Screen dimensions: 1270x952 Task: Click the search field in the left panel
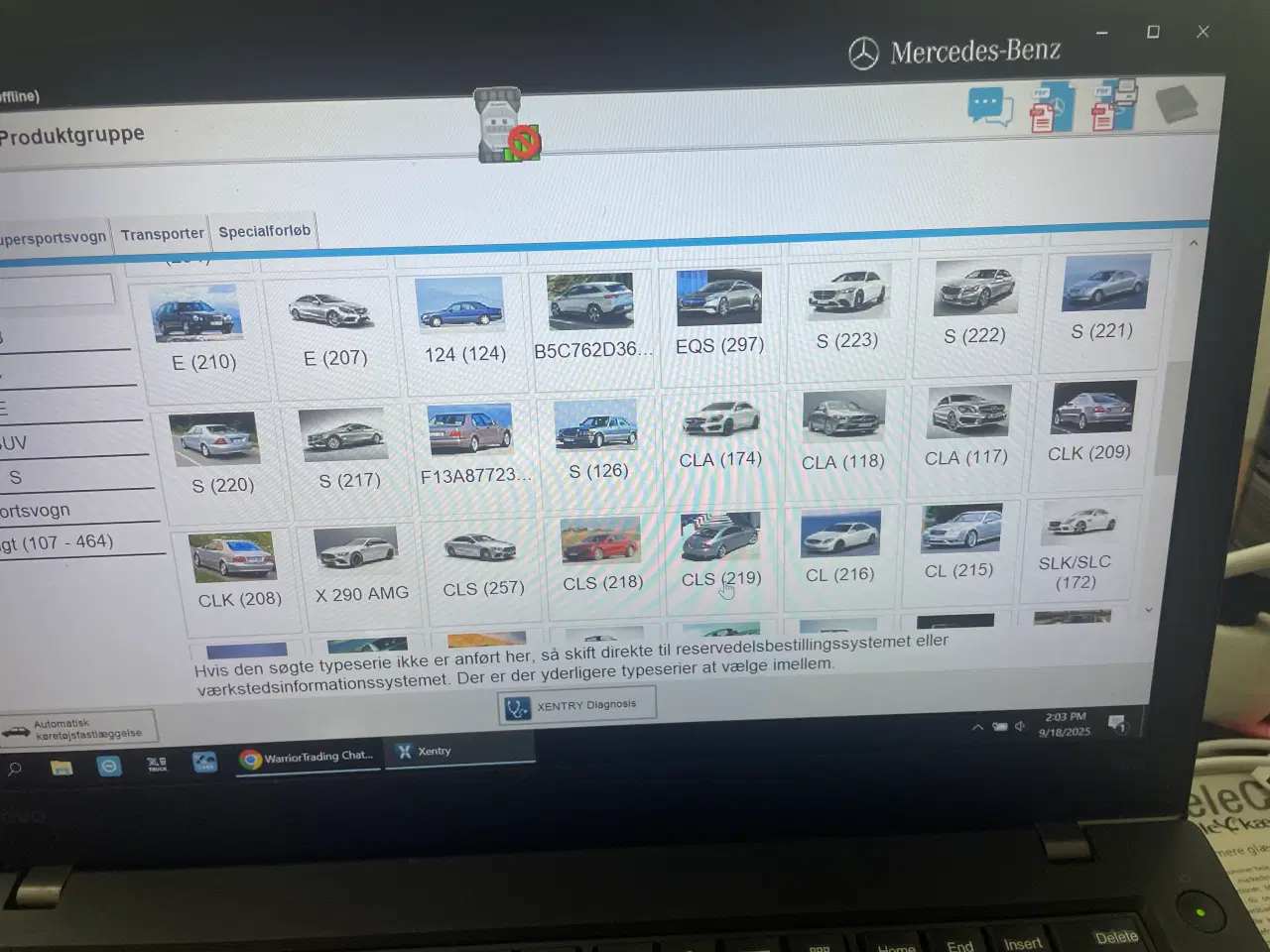[x=56, y=291]
